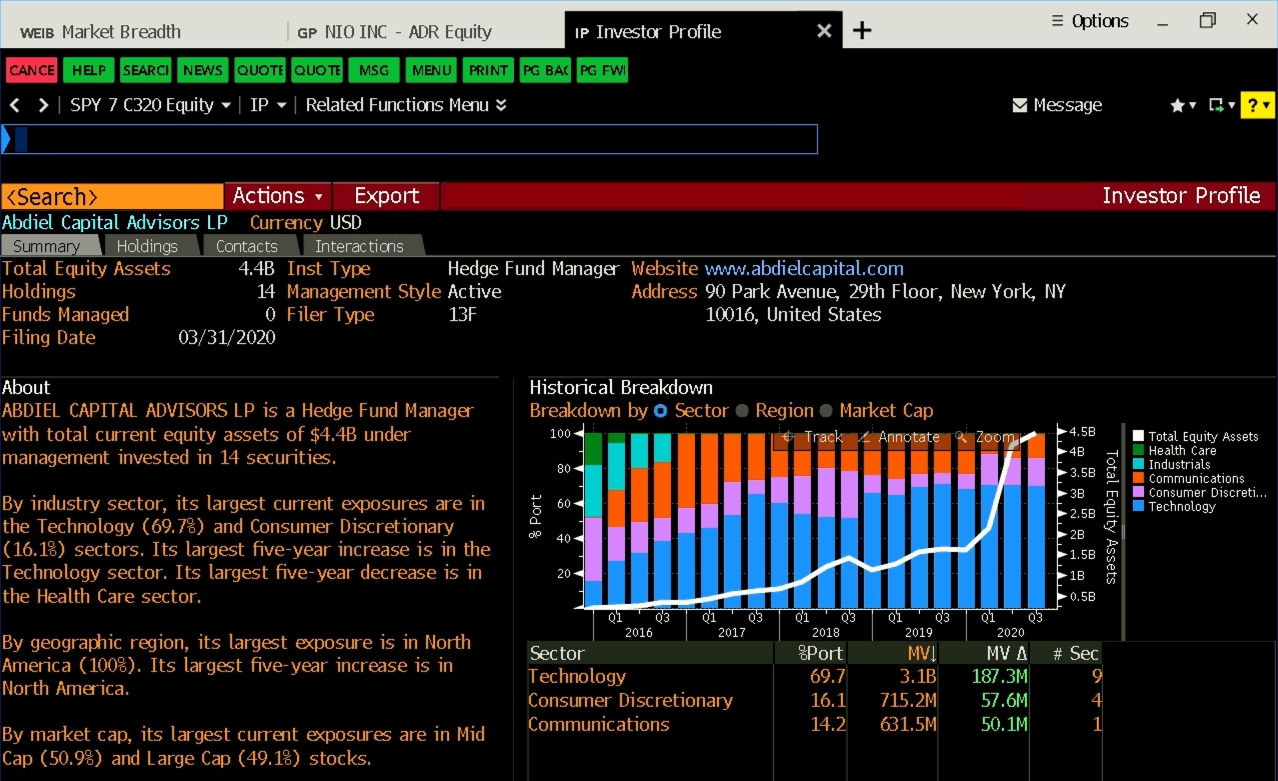Click the Technology legend color swatch
Image resolution: width=1278 pixels, height=781 pixels.
(1138, 507)
